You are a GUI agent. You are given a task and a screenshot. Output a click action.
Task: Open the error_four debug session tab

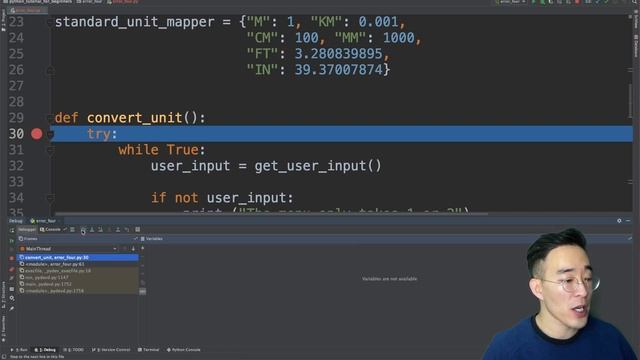45,221
